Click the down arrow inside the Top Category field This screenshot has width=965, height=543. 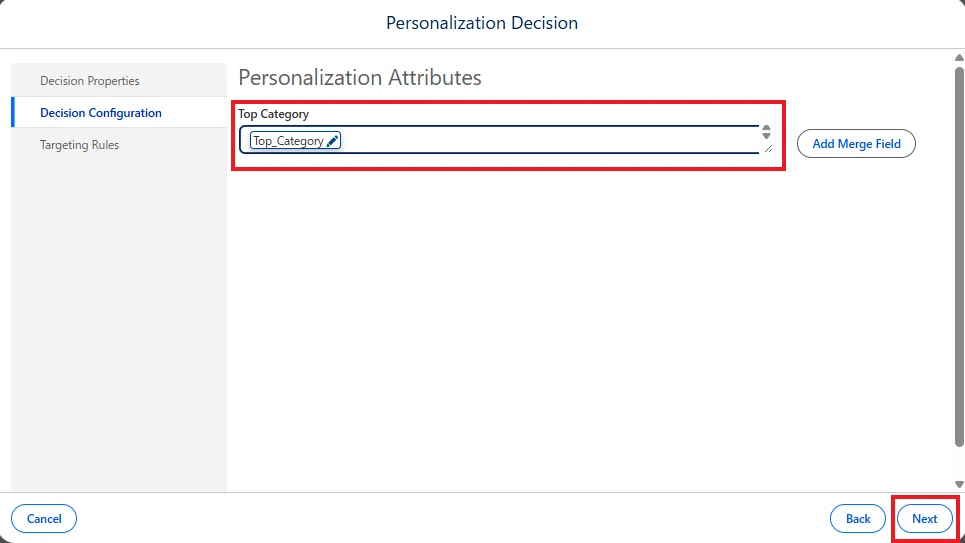coord(766,135)
